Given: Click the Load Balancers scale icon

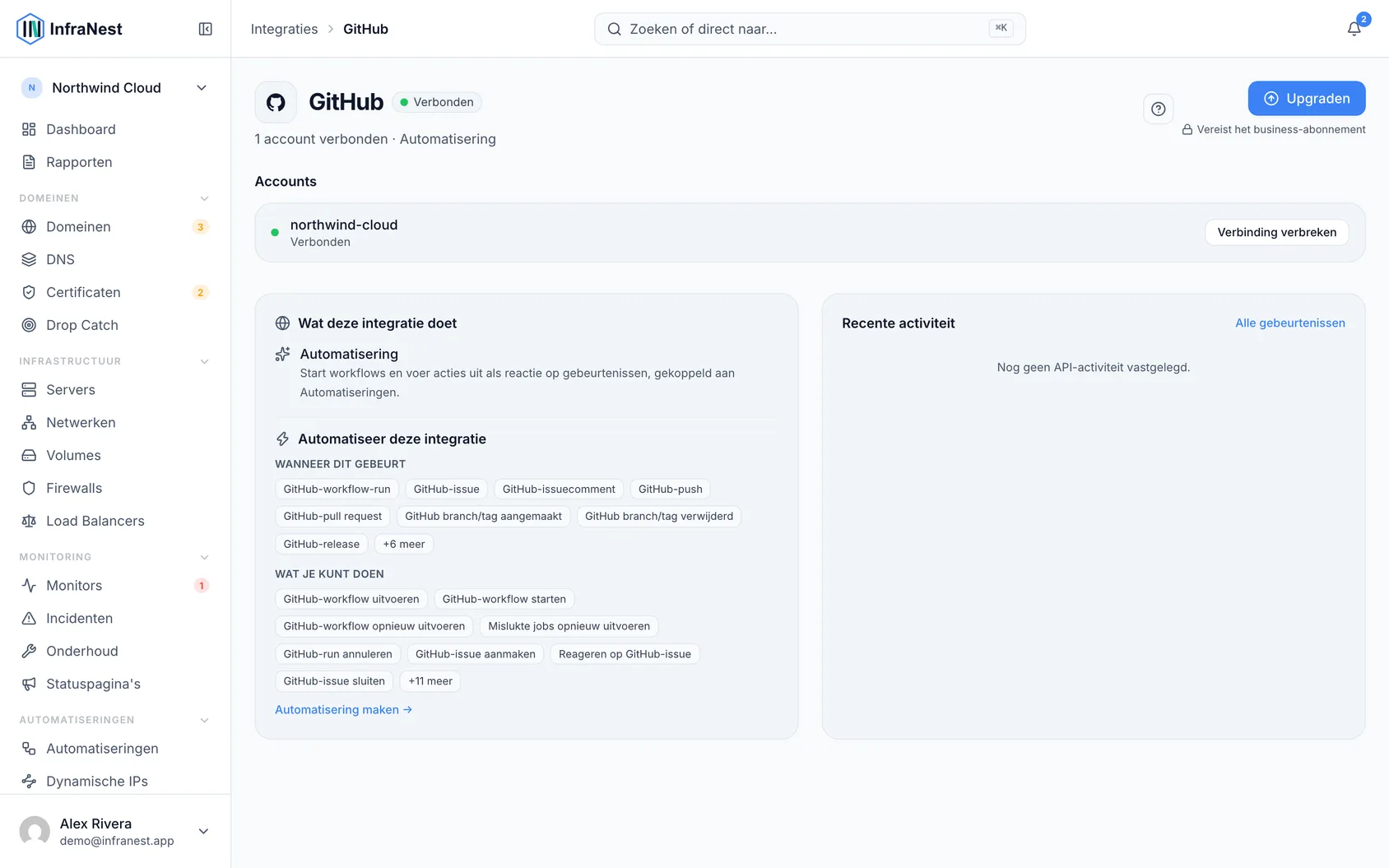Looking at the screenshot, I should pyautogui.click(x=29, y=521).
